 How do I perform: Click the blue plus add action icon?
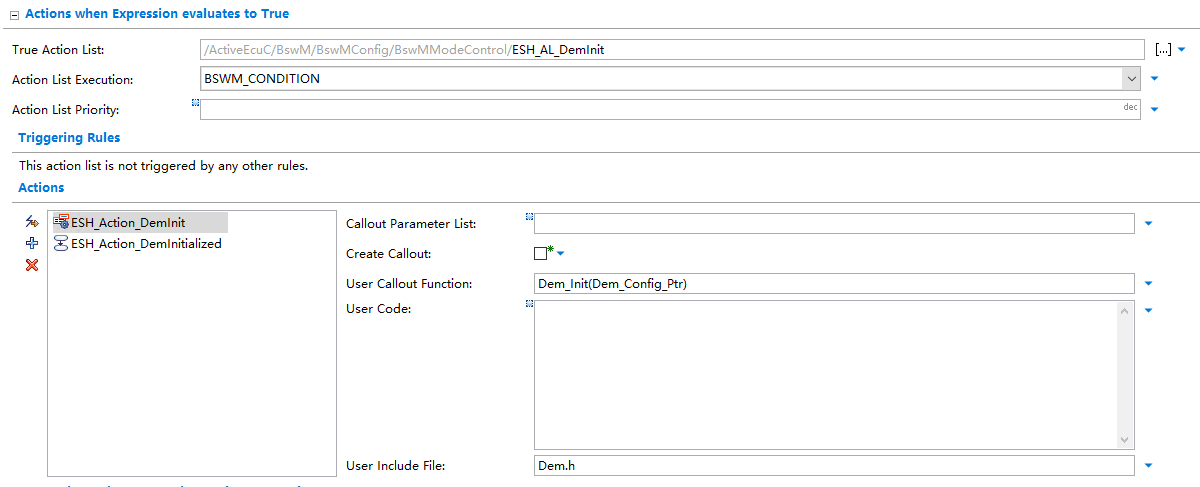point(32,243)
